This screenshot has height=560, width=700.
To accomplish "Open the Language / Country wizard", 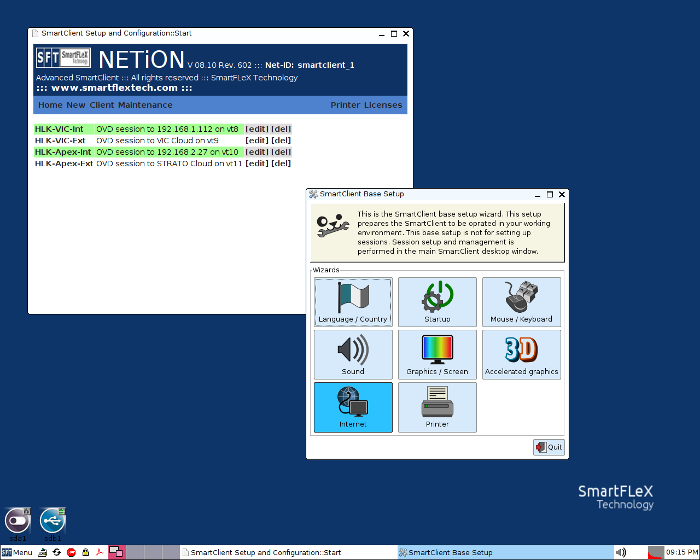I will [353, 301].
